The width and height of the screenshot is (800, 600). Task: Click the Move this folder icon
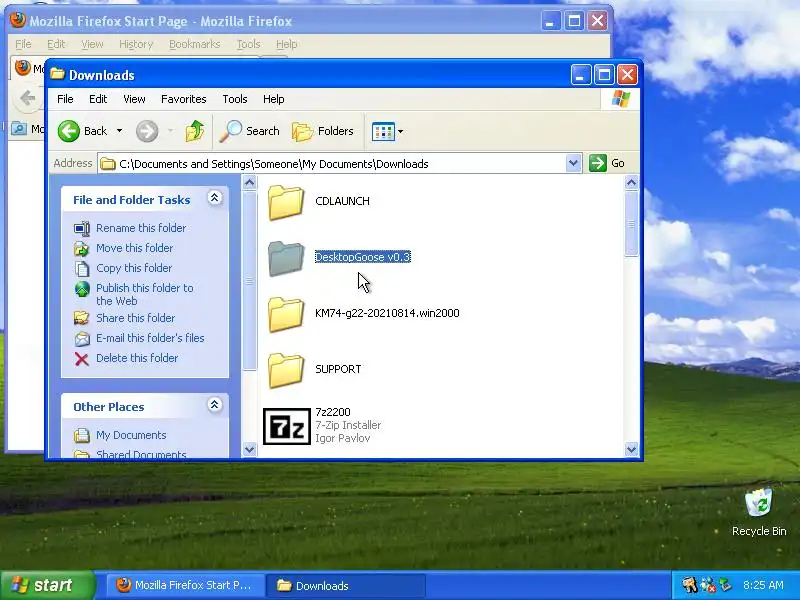(82, 248)
